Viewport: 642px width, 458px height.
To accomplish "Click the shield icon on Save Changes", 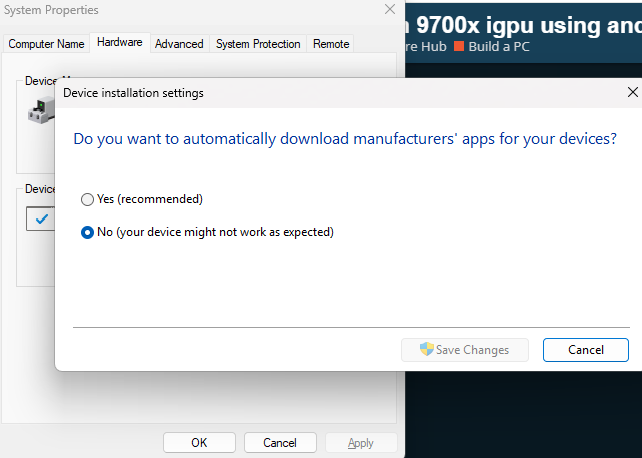I will 426,350.
